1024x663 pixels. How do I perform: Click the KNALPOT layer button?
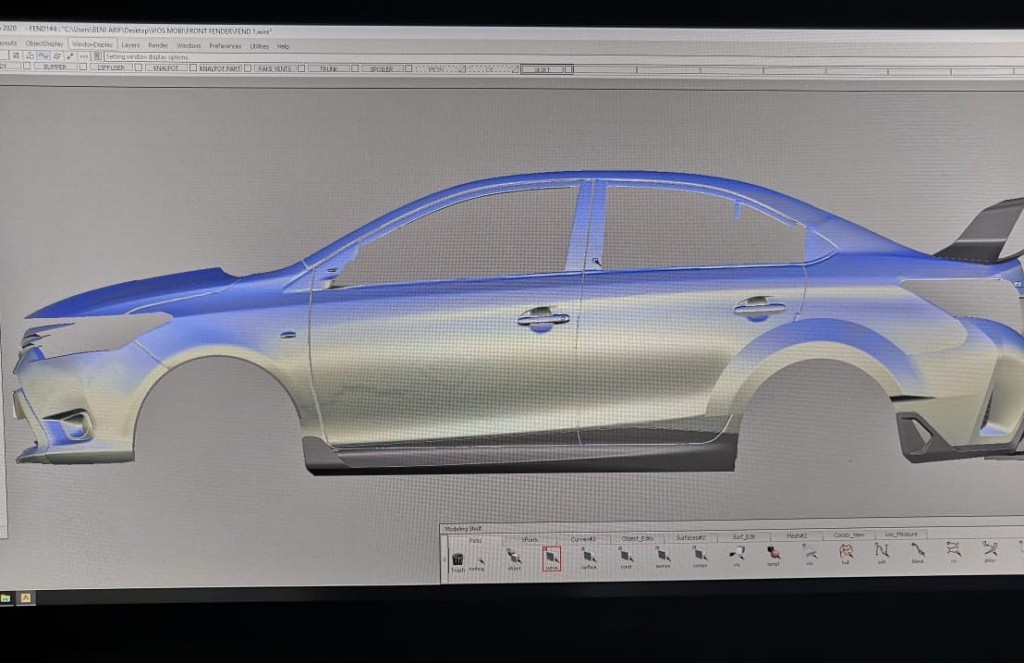[164, 68]
